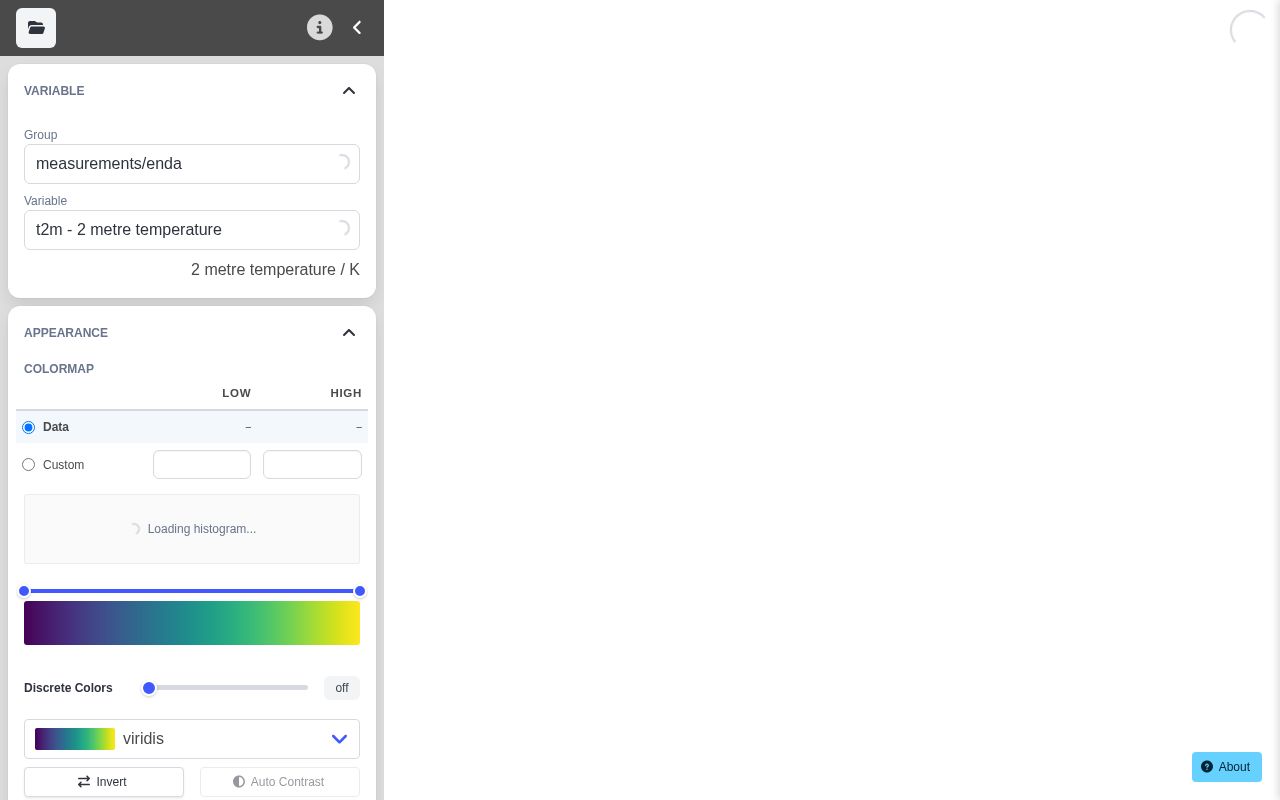Click the 'Discrete Colors' label
This screenshot has height=800, width=1280.
(x=68, y=688)
